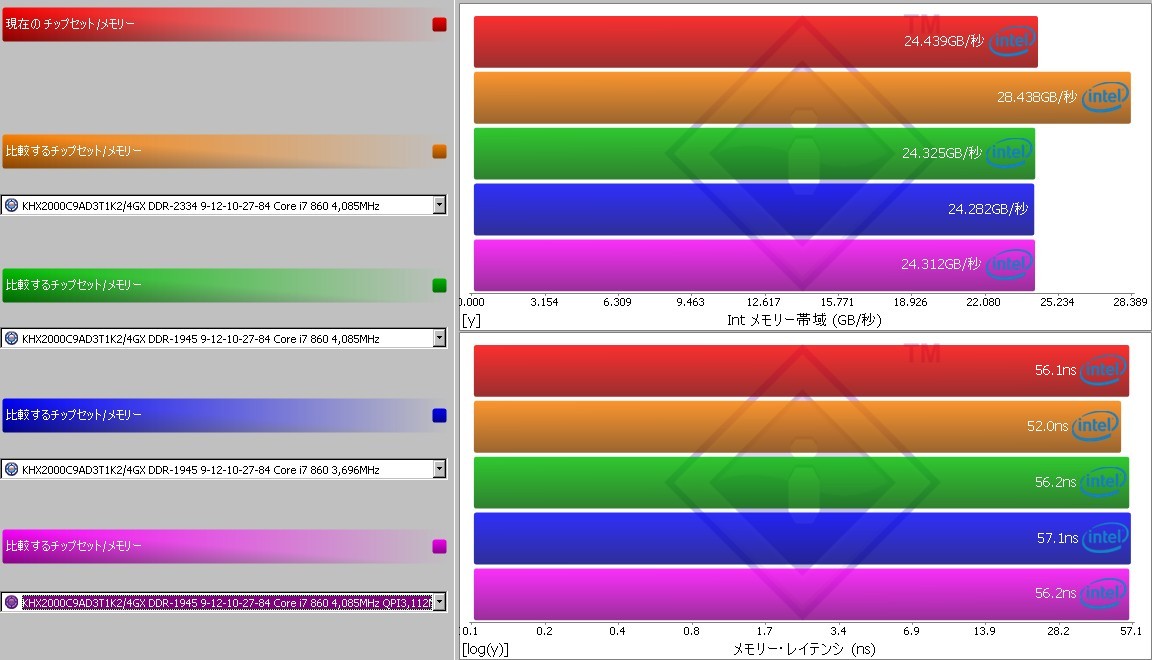Click the green comparison color swatch
The width and height of the screenshot is (1152, 660).
coord(439,285)
